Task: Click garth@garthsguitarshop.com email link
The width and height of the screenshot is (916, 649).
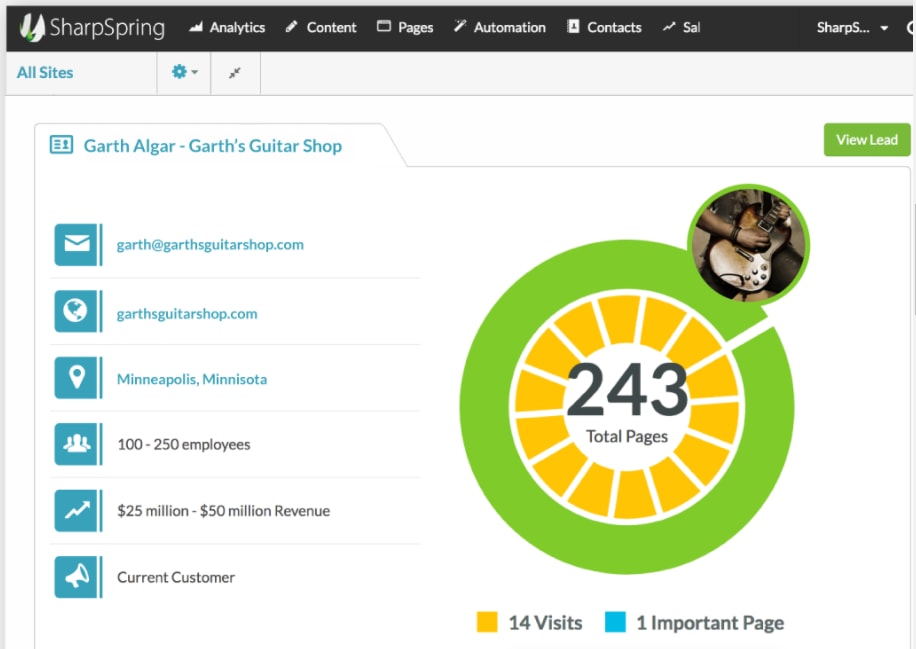Action: tap(210, 244)
